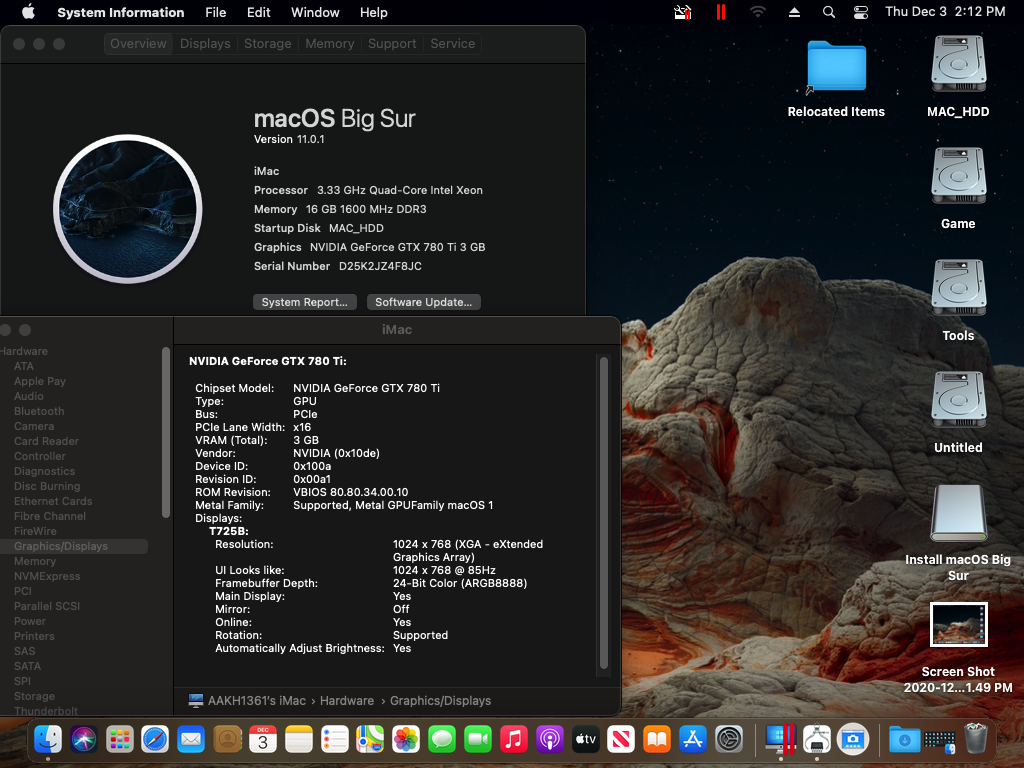The height and width of the screenshot is (768, 1024).
Task: Open Spotlight search in menu bar
Action: [828, 12]
